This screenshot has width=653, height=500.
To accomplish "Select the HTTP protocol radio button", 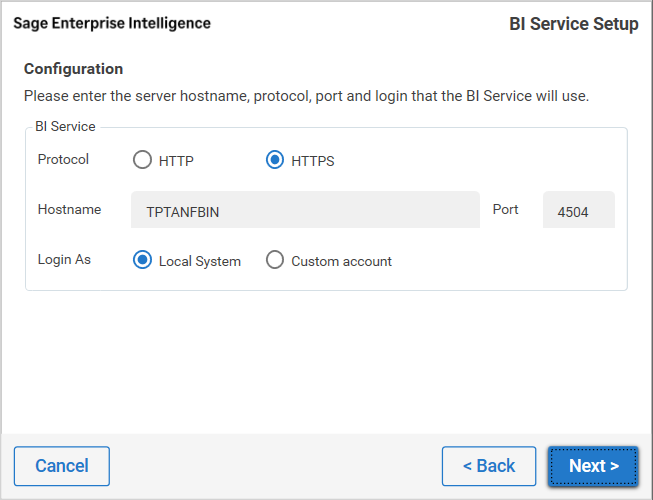I will (x=142, y=160).
